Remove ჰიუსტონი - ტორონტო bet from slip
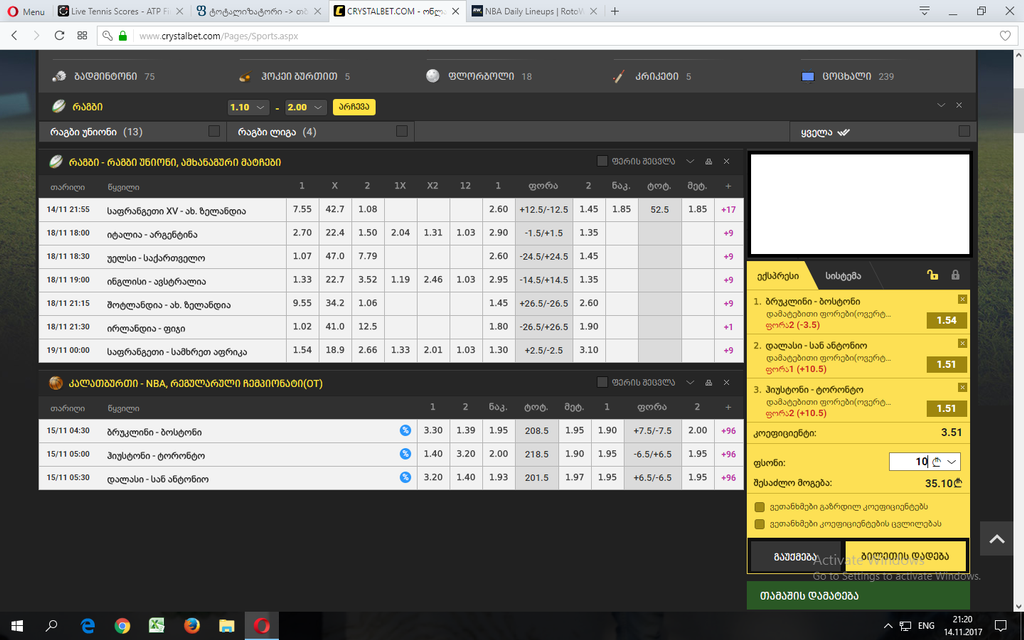 pyautogui.click(x=962, y=387)
